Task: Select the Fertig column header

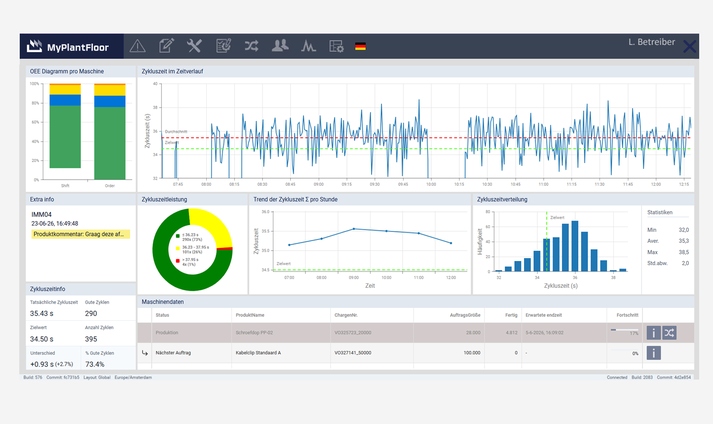Action: coord(511,315)
